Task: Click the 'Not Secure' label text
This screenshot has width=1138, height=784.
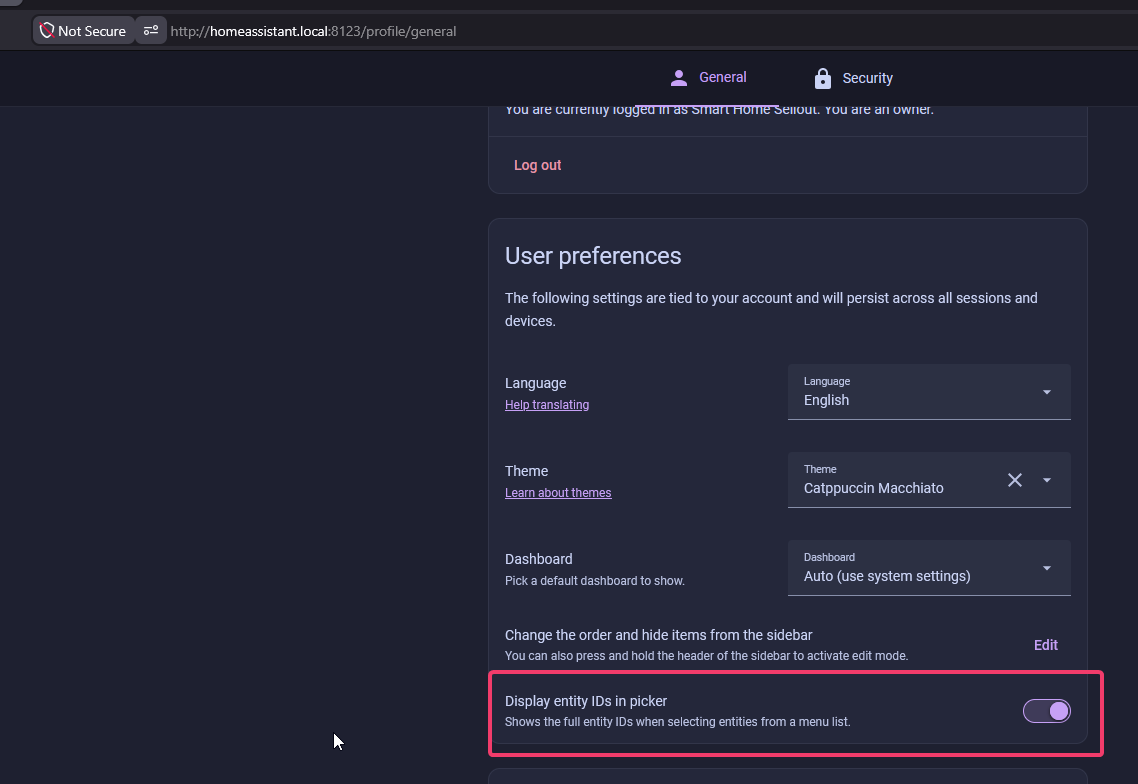Action: coord(91,31)
